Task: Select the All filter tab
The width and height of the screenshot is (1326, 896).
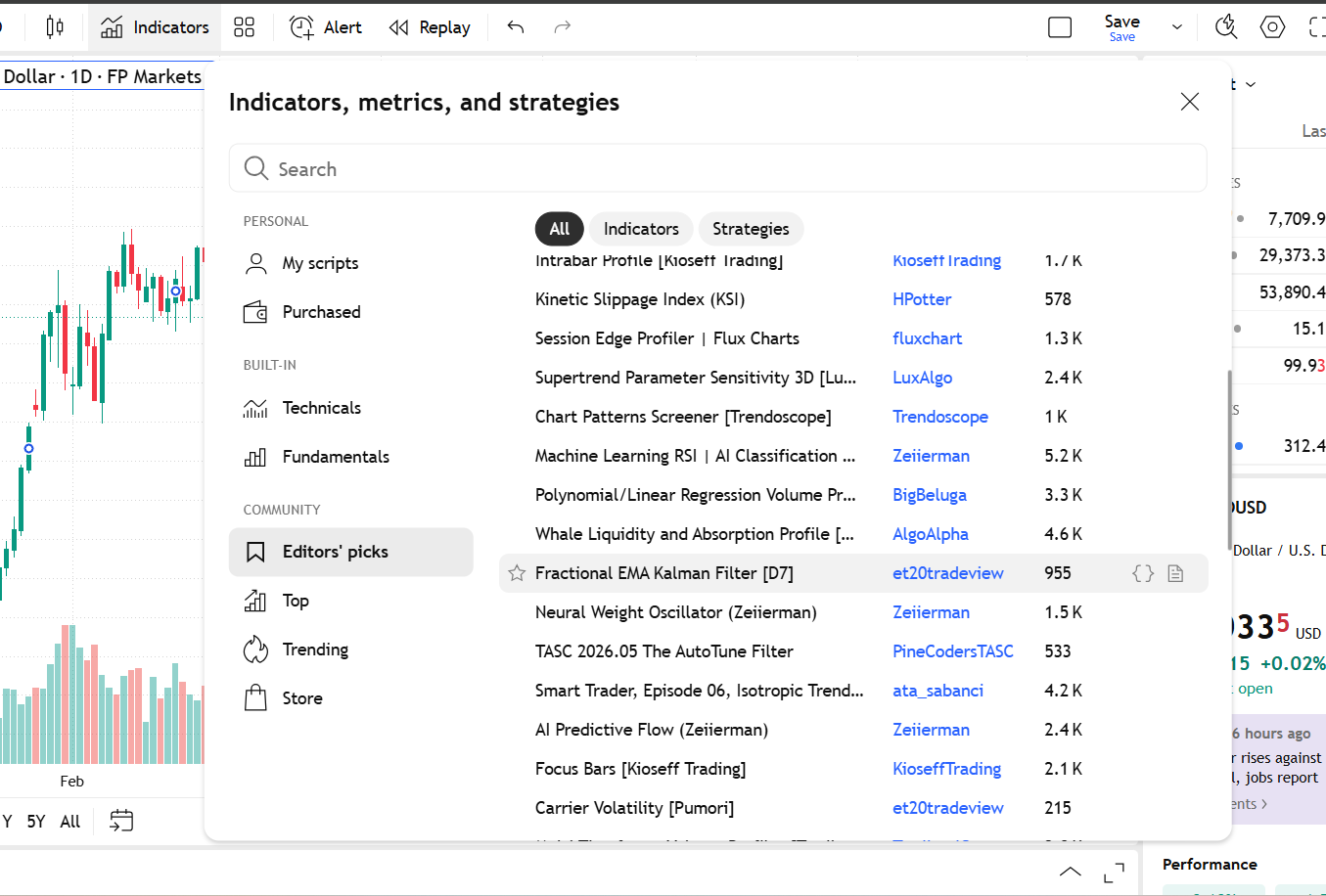Action: coord(560,229)
